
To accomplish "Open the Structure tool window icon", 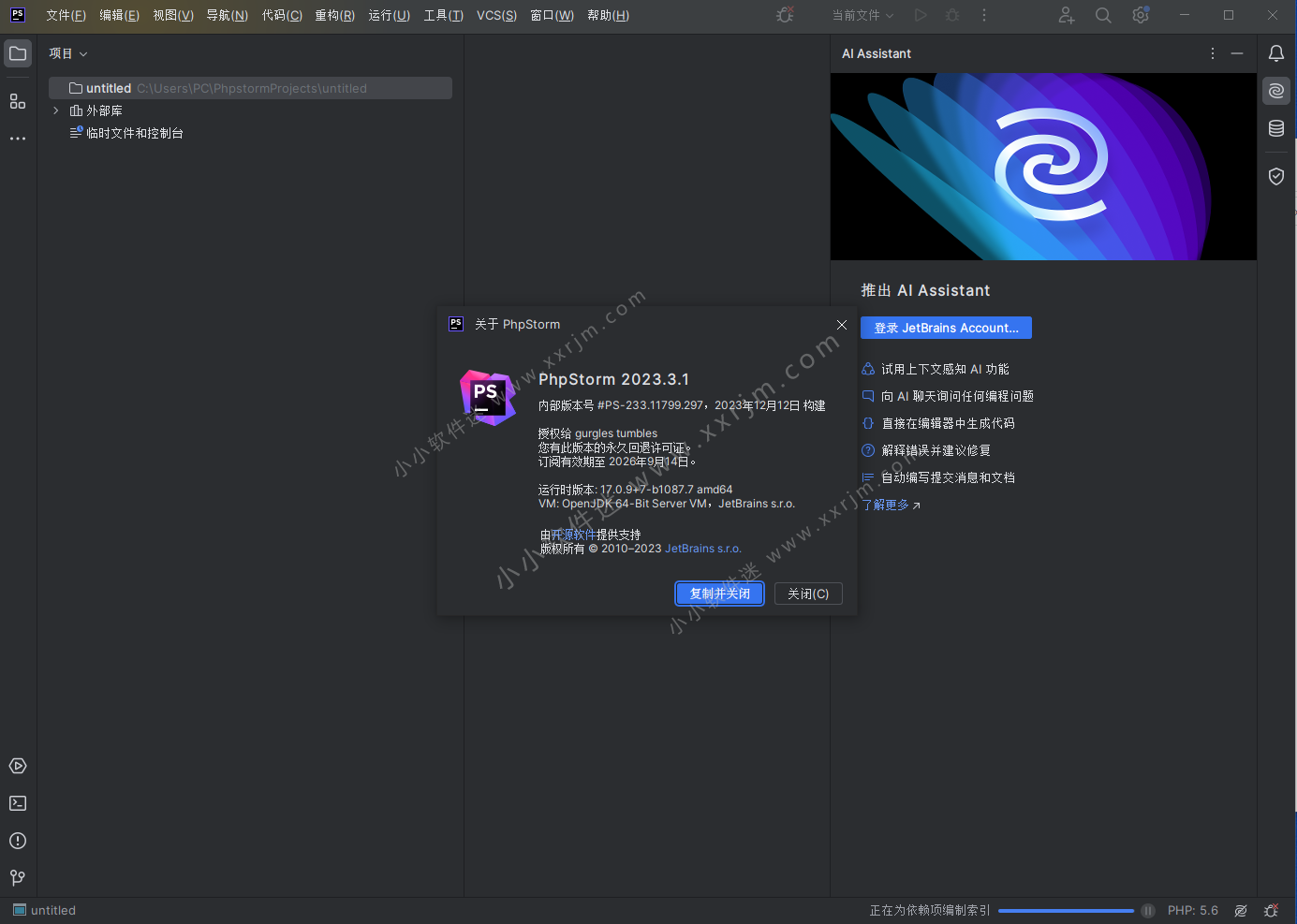I will 18,101.
